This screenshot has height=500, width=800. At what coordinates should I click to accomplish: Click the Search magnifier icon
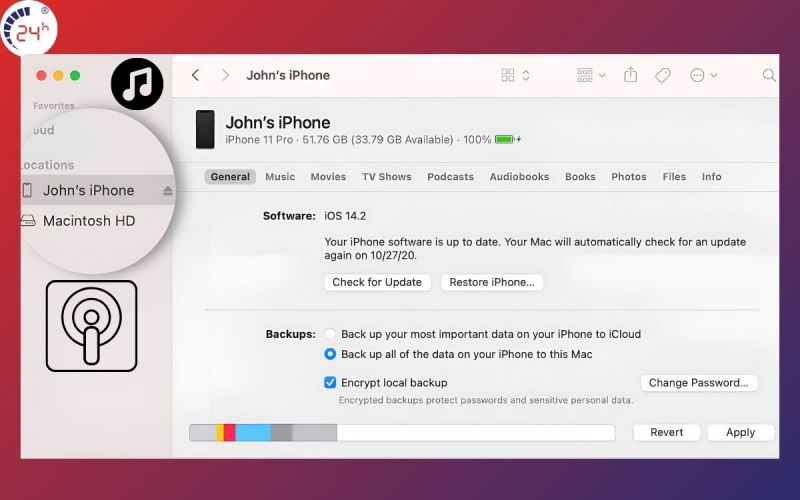769,76
